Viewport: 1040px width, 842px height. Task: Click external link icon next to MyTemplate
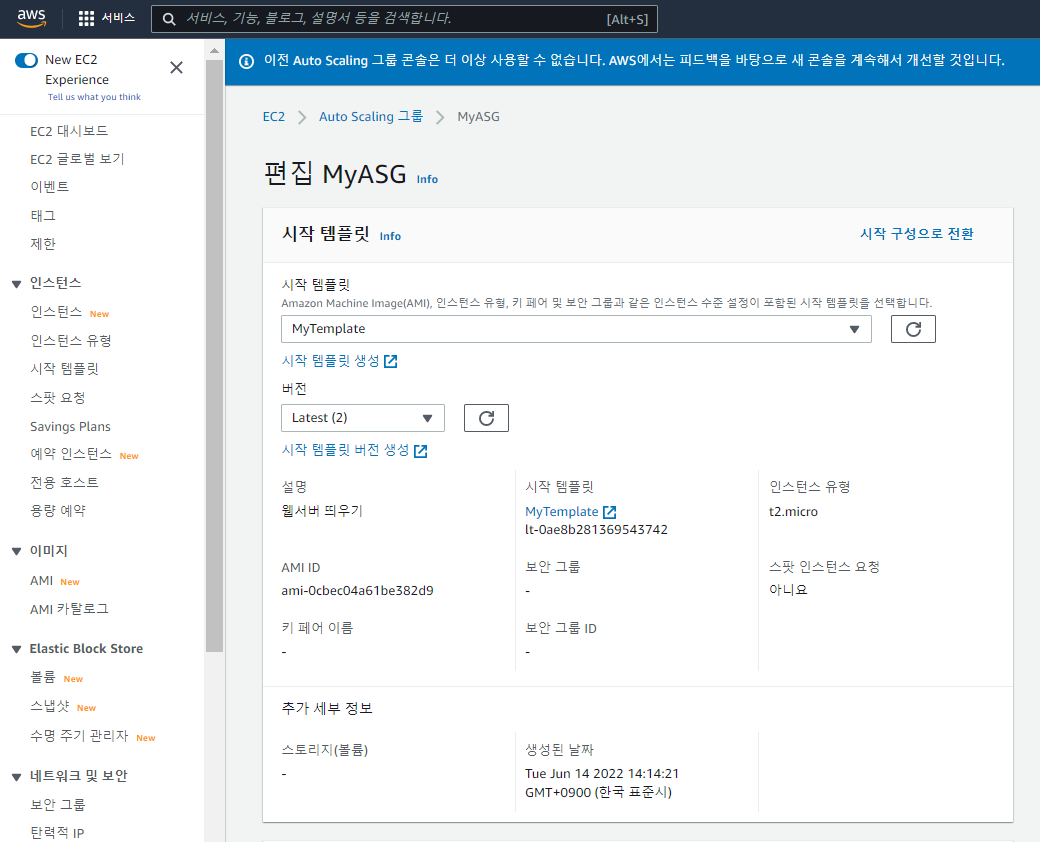(610, 512)
